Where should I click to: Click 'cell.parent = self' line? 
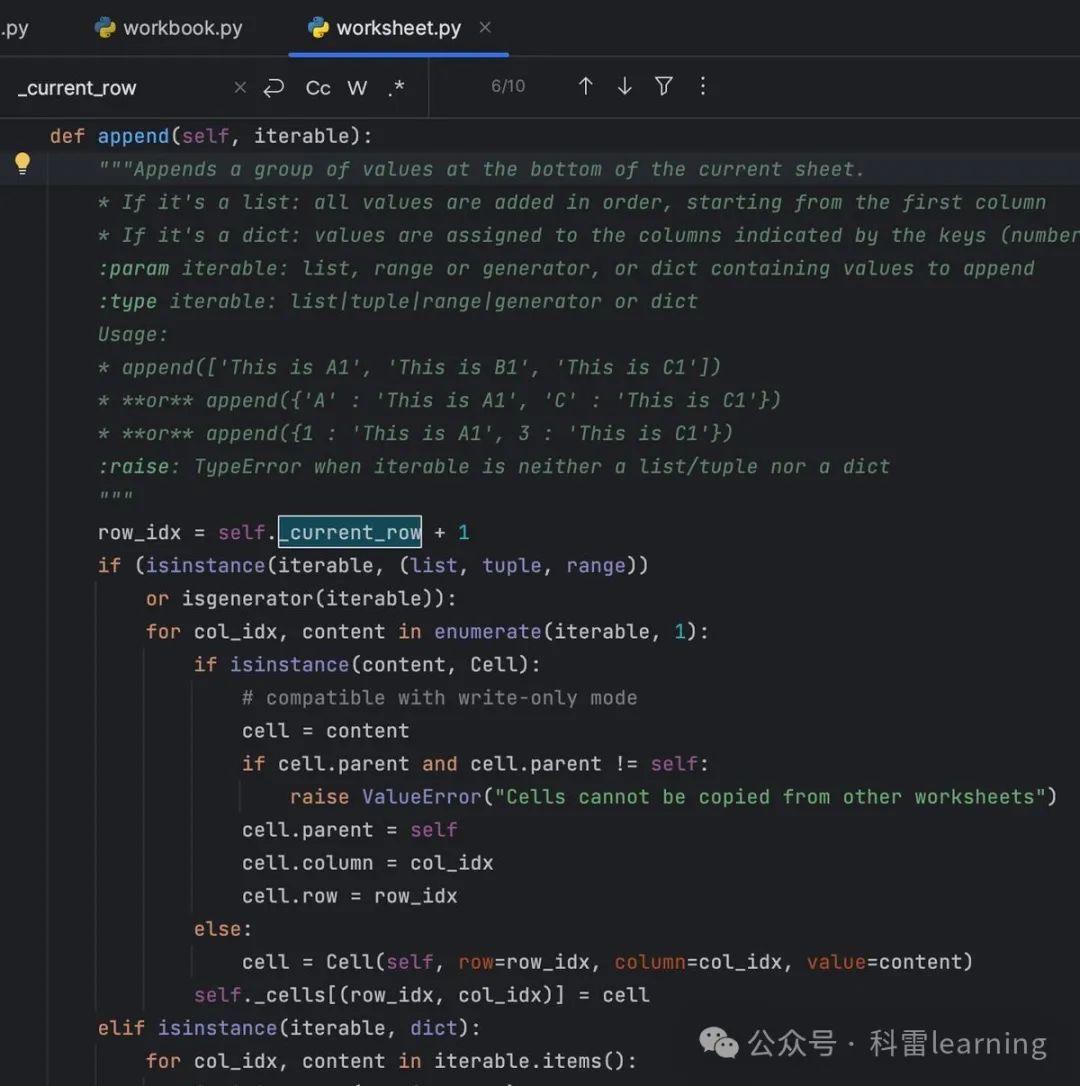point(349,830)
